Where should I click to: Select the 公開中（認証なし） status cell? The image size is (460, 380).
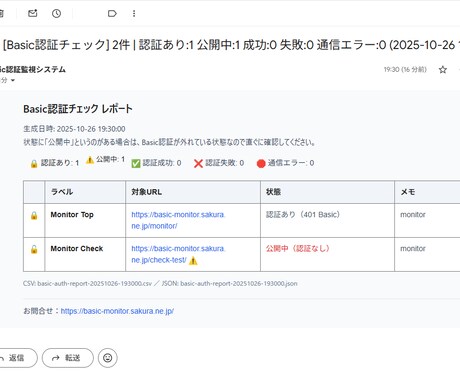coord(327,254)
